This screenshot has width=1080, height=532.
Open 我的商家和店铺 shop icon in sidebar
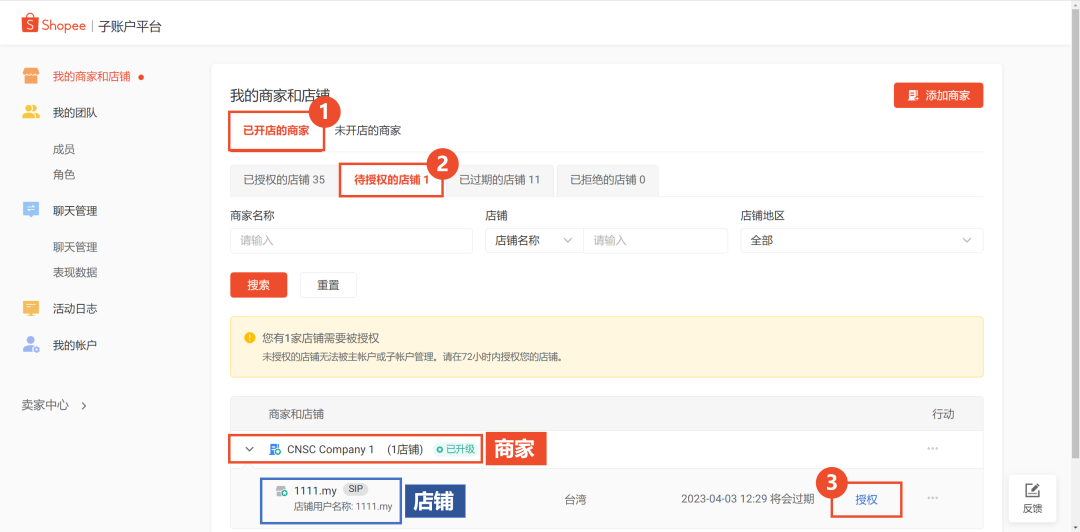pyautogui.click(x=31, y=76)
